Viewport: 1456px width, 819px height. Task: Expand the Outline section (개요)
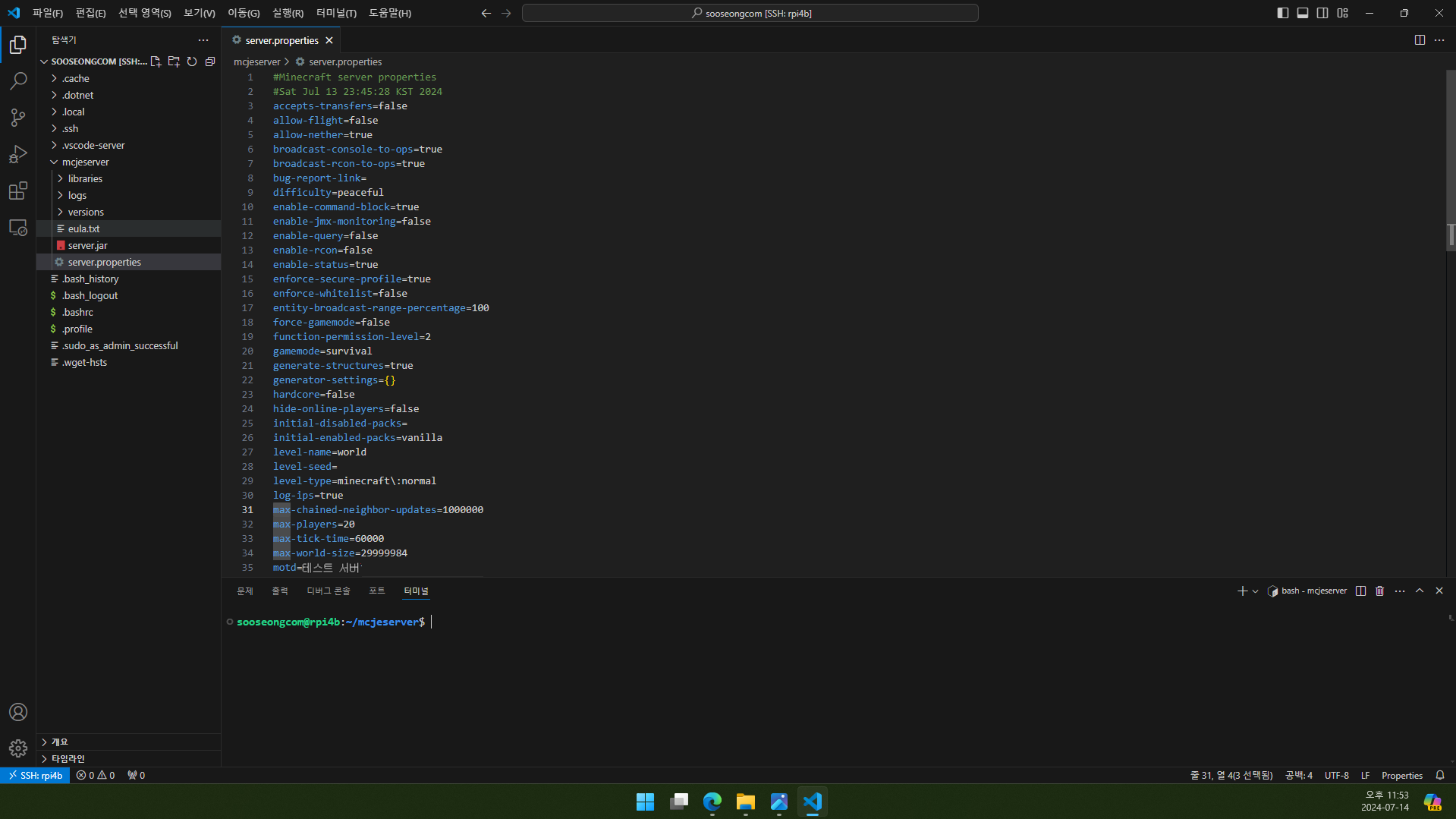coord(128,742)
